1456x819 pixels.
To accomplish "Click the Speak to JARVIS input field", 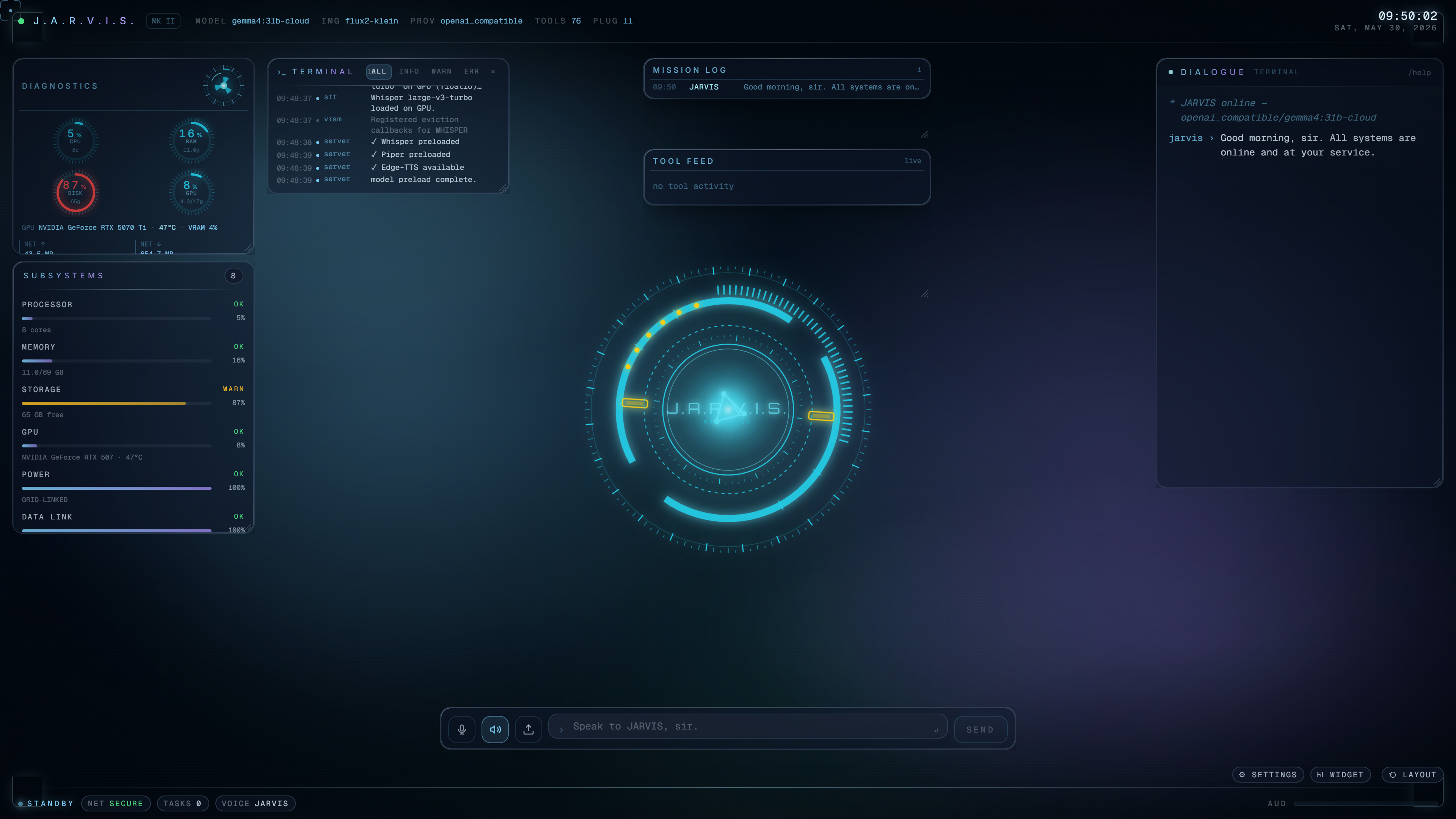I will click(x=748, y=726).
